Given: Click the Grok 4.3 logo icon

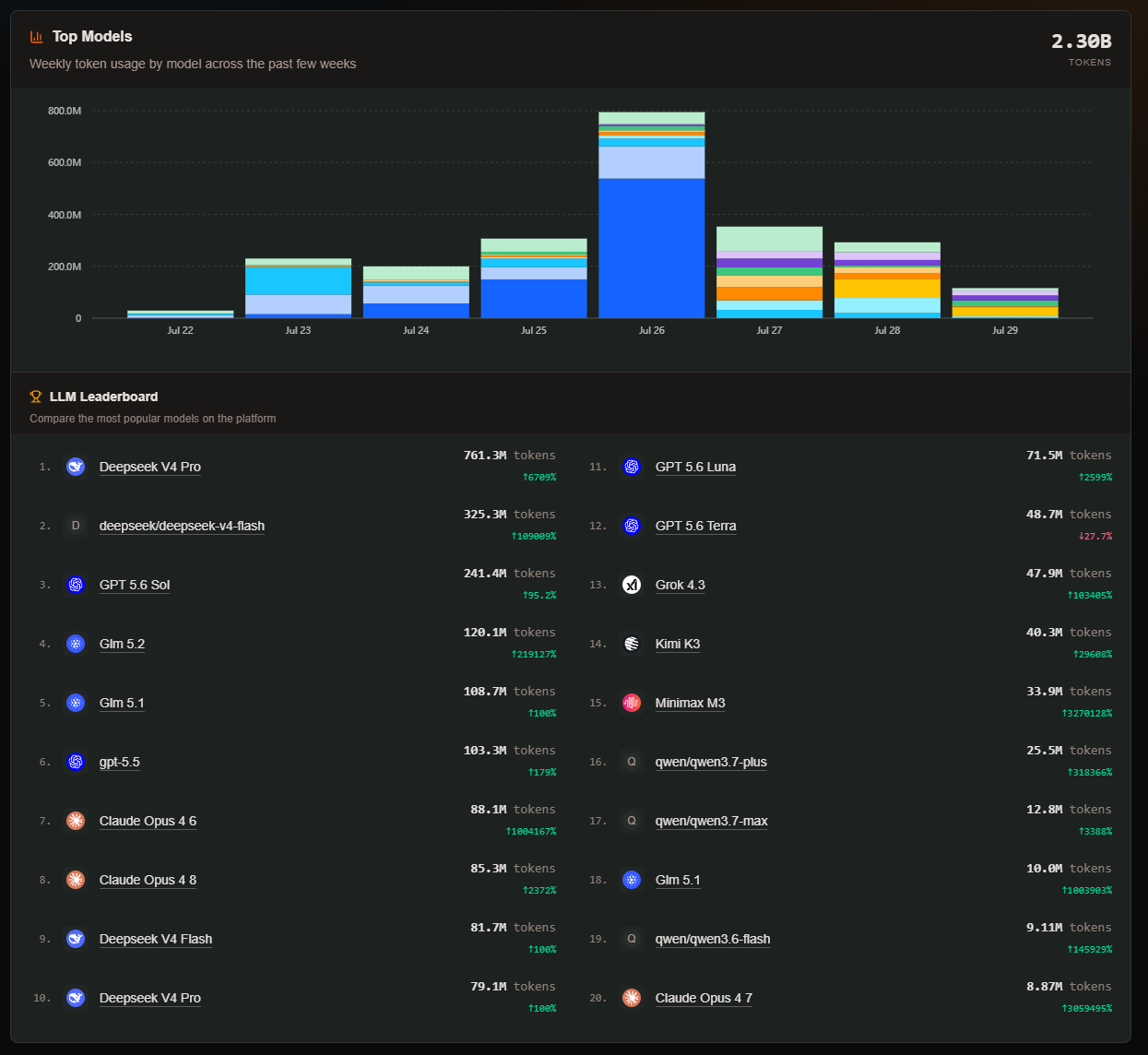Looking at the screenshot, I should click(x=632, y=585).
